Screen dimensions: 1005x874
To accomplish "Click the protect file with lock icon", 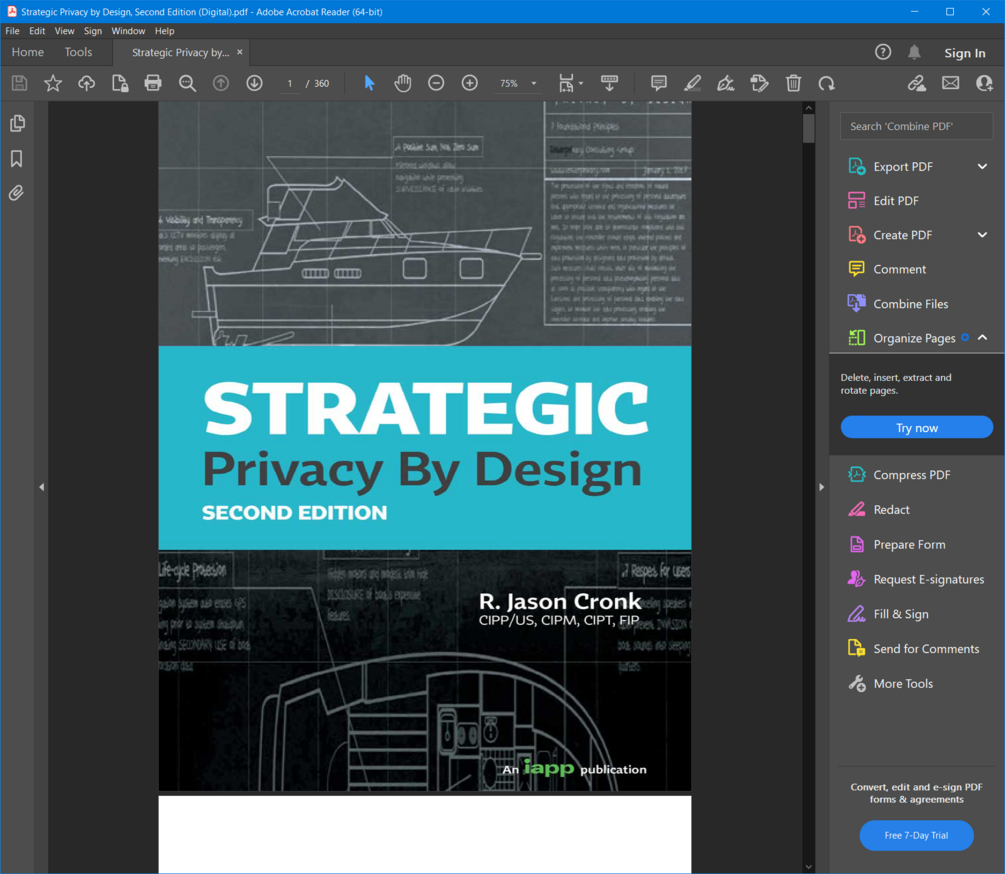I will coord(120,83).
